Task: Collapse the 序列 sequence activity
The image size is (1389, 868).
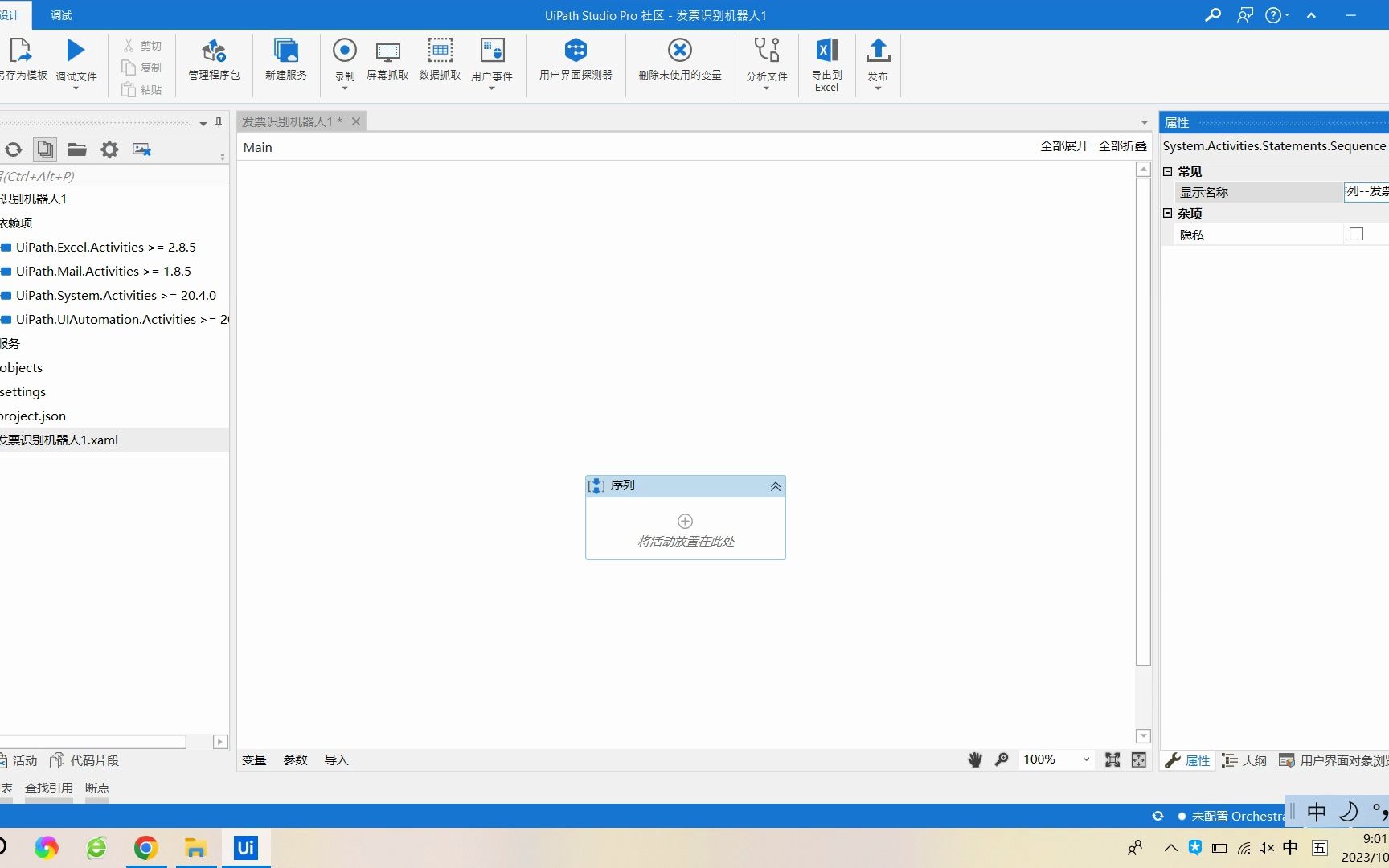Action: 776,486
